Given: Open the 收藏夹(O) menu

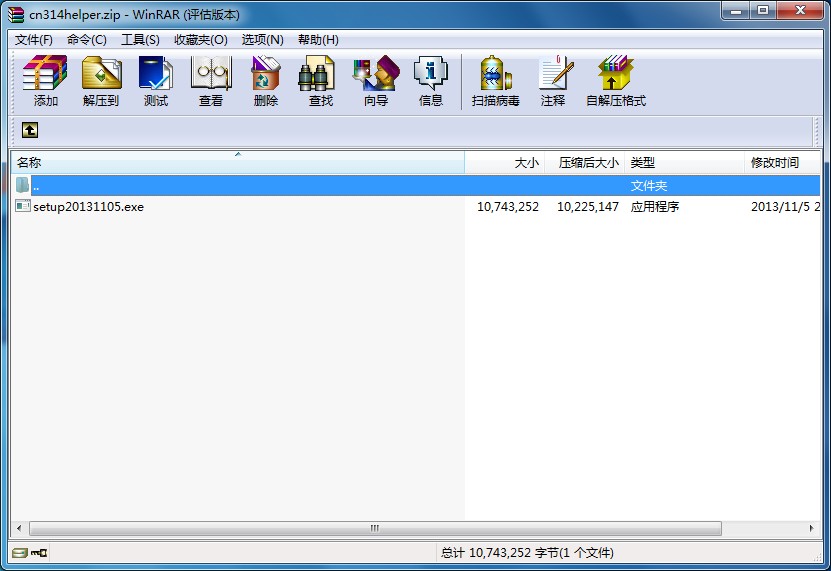Looking at the screenshot, I should pos(200,40).
